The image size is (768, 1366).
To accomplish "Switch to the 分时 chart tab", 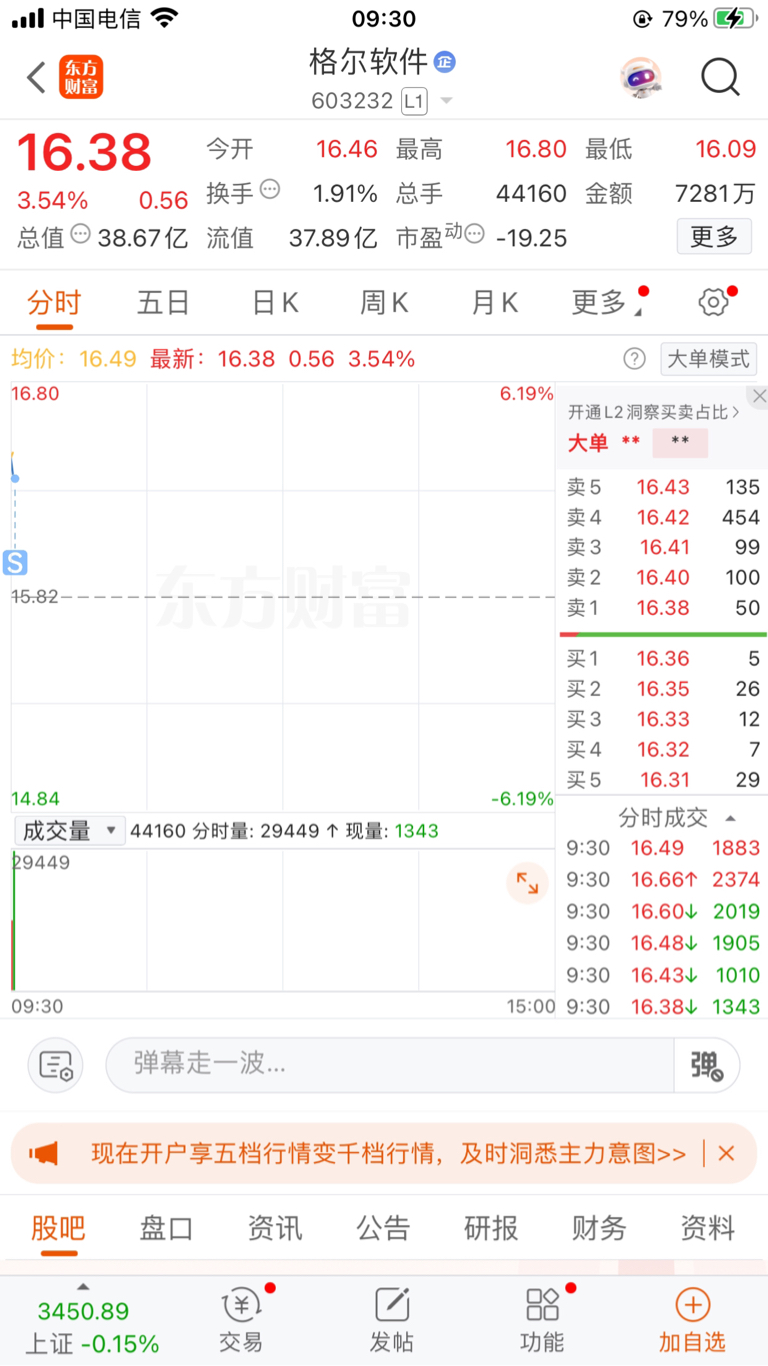I will pos(54,302).
